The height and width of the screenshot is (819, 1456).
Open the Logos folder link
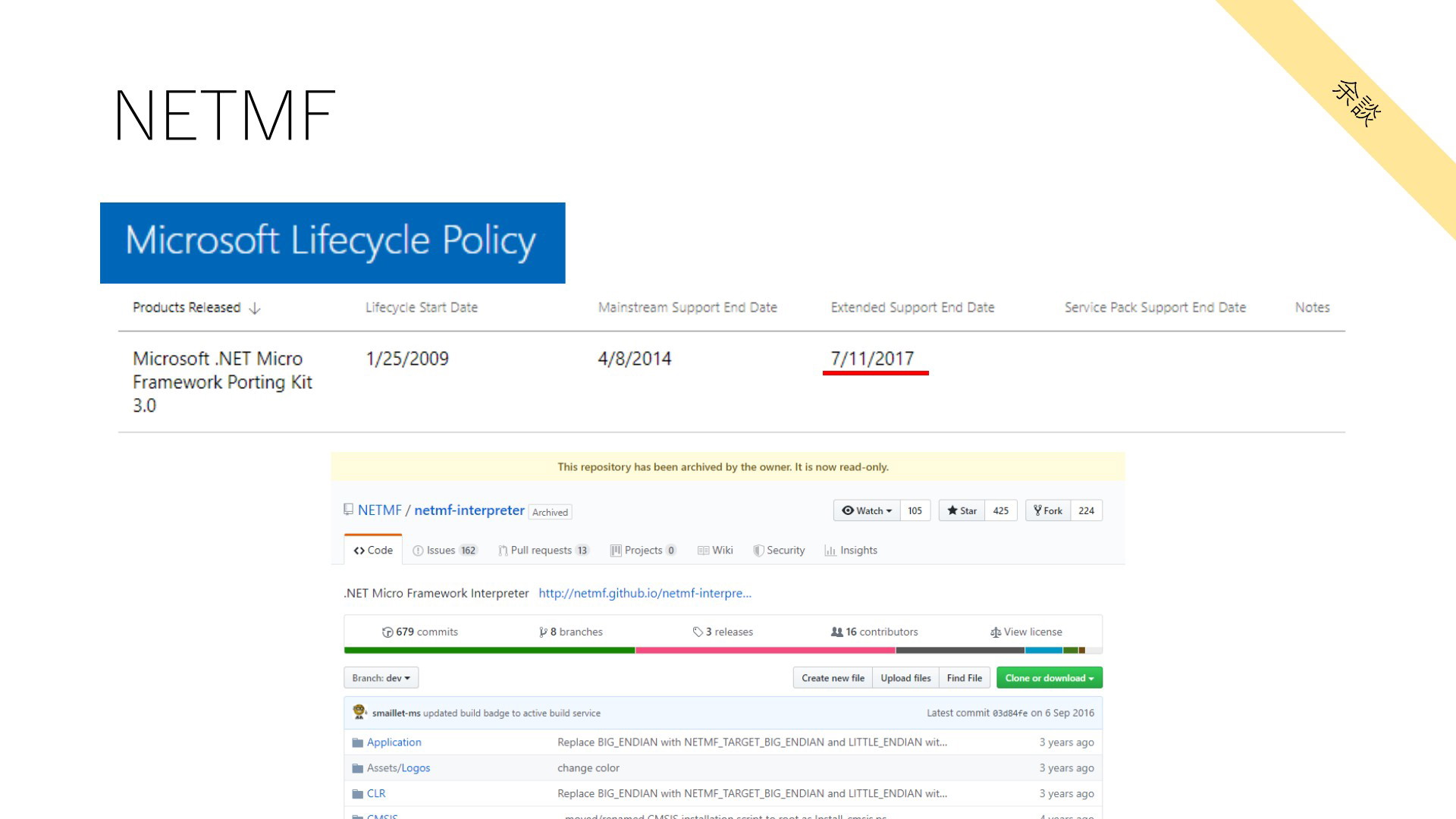416,768
